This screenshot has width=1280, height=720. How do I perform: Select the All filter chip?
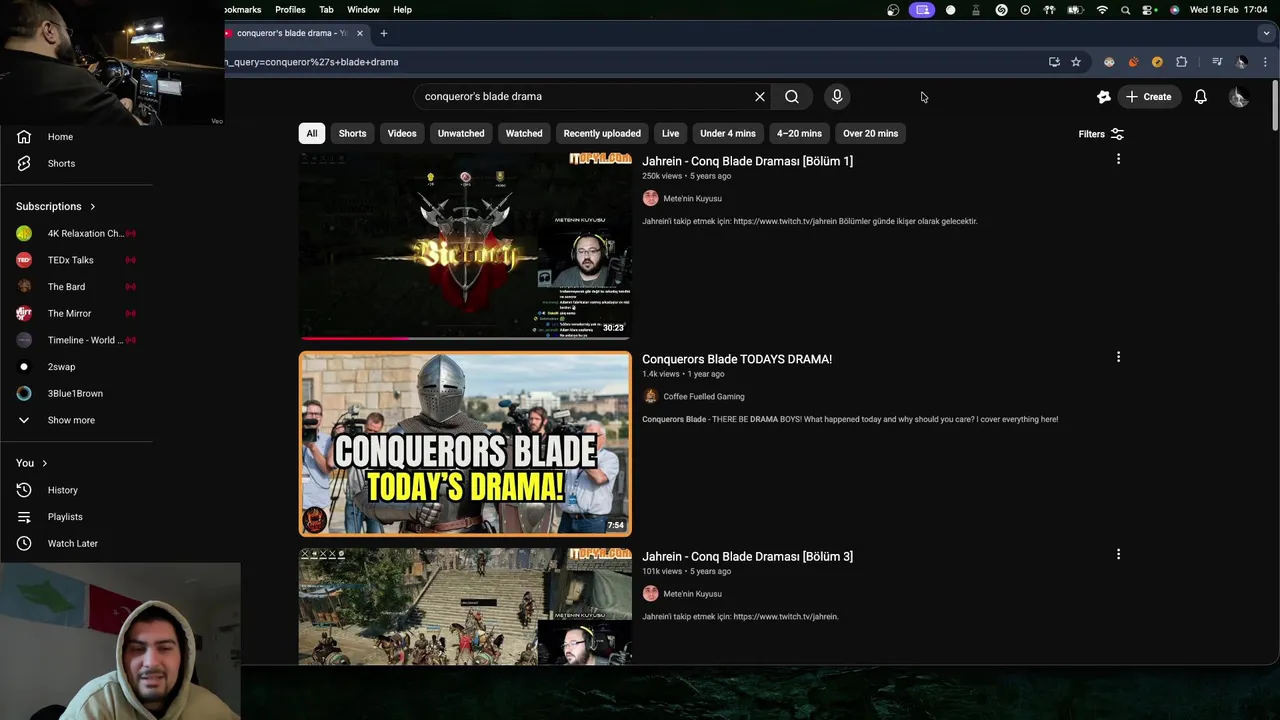[312, 133]
